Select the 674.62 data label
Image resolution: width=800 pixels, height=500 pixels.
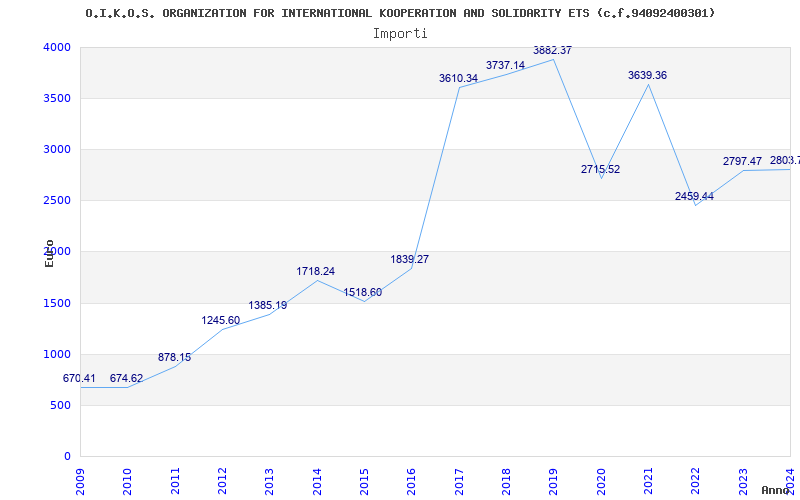click(126, 379)
